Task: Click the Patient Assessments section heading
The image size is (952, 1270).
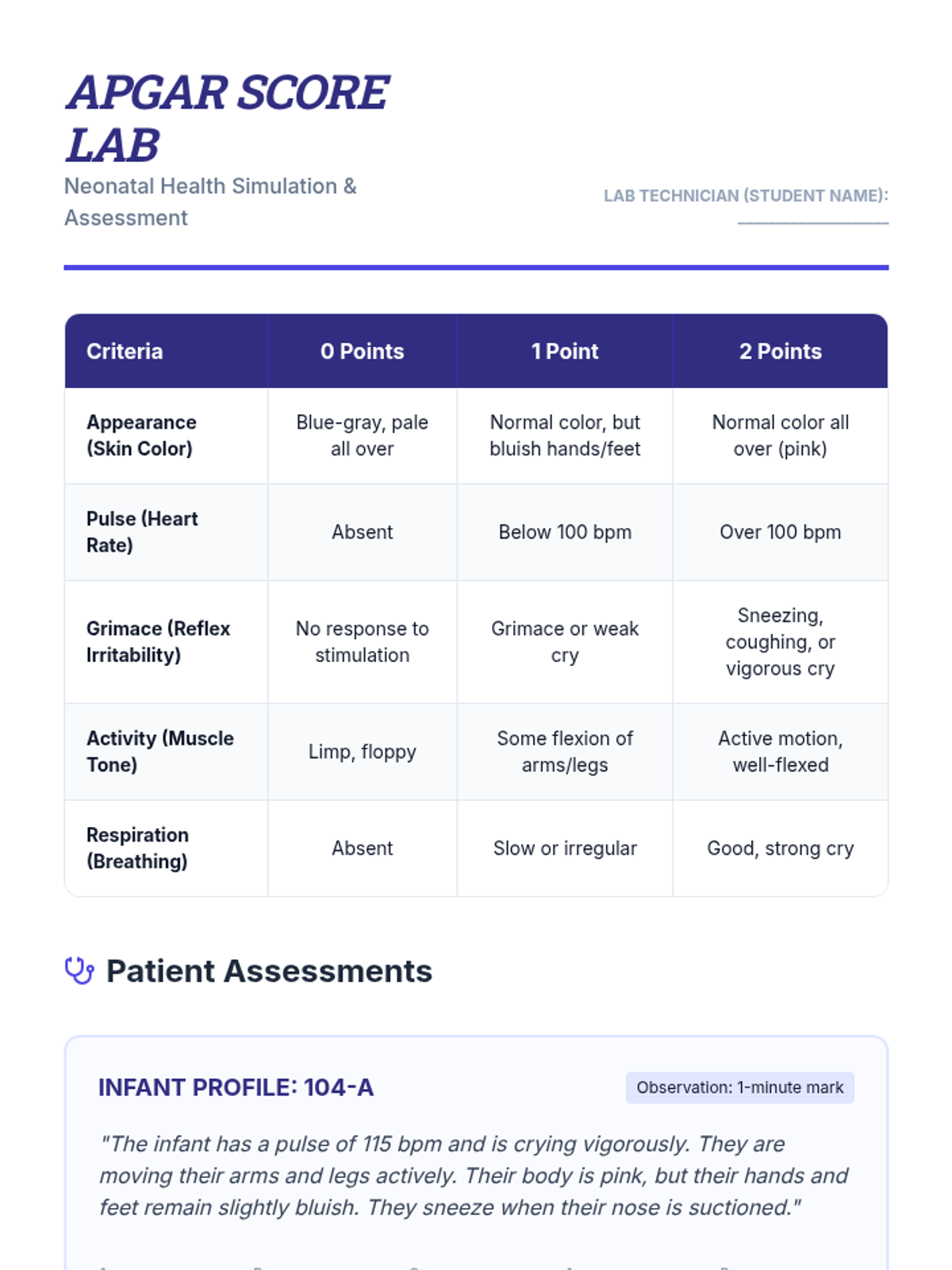Action: [269, 971]
